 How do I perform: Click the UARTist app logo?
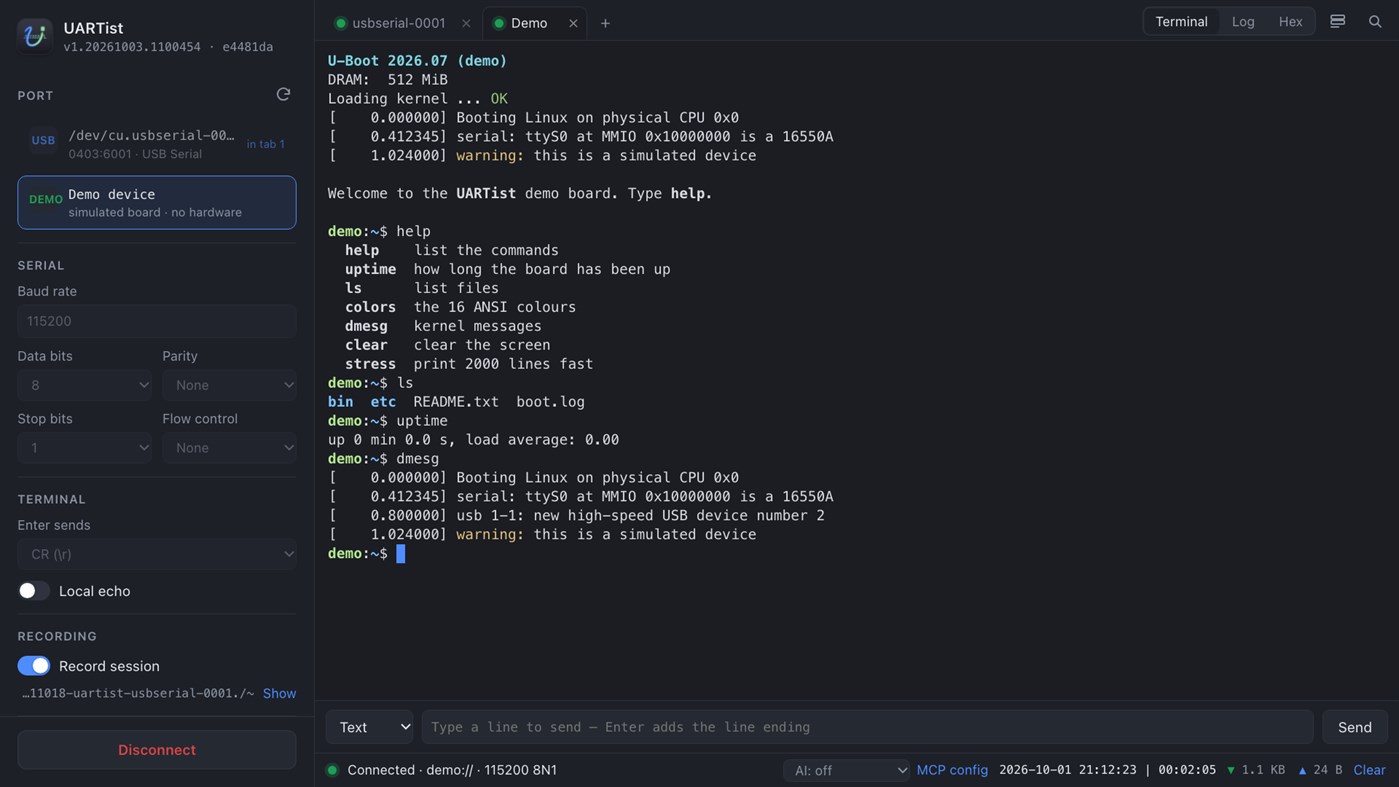[x=35, y=36]
